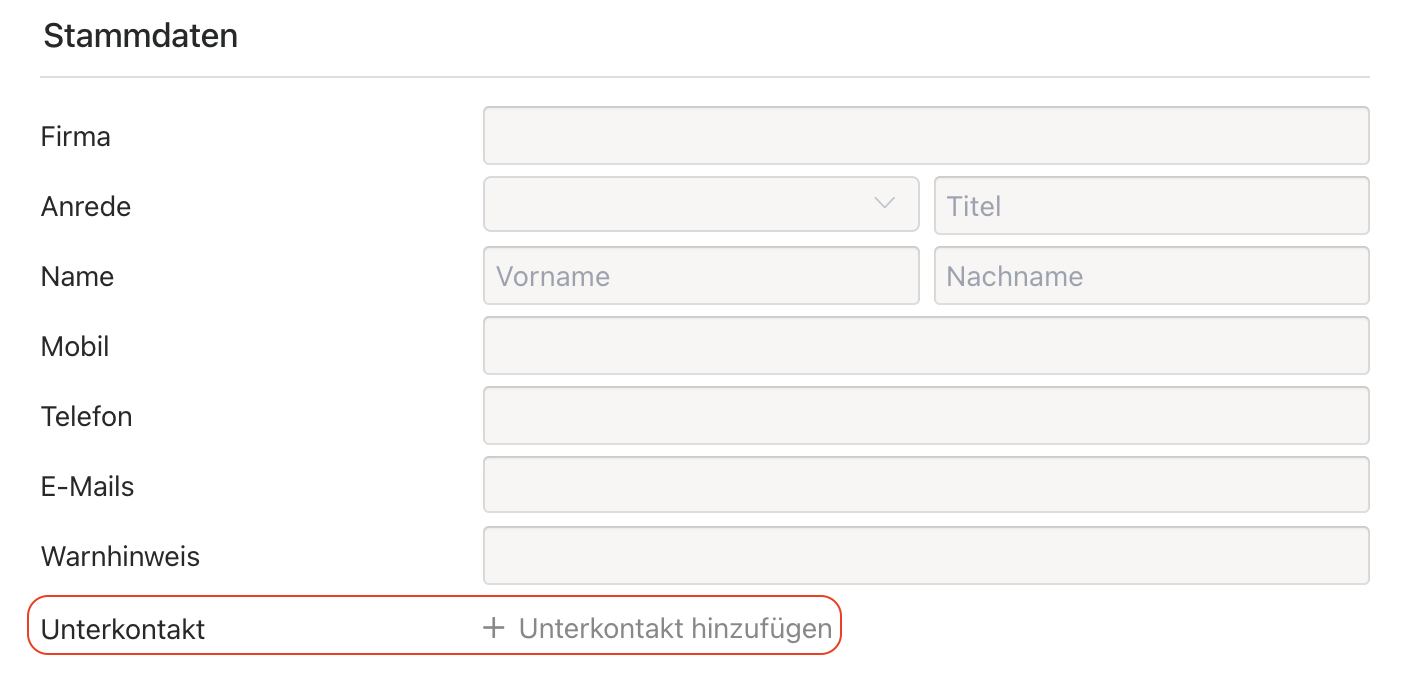Click the plus icon beside Unterkontakt hinzufügen

(493, 628)
